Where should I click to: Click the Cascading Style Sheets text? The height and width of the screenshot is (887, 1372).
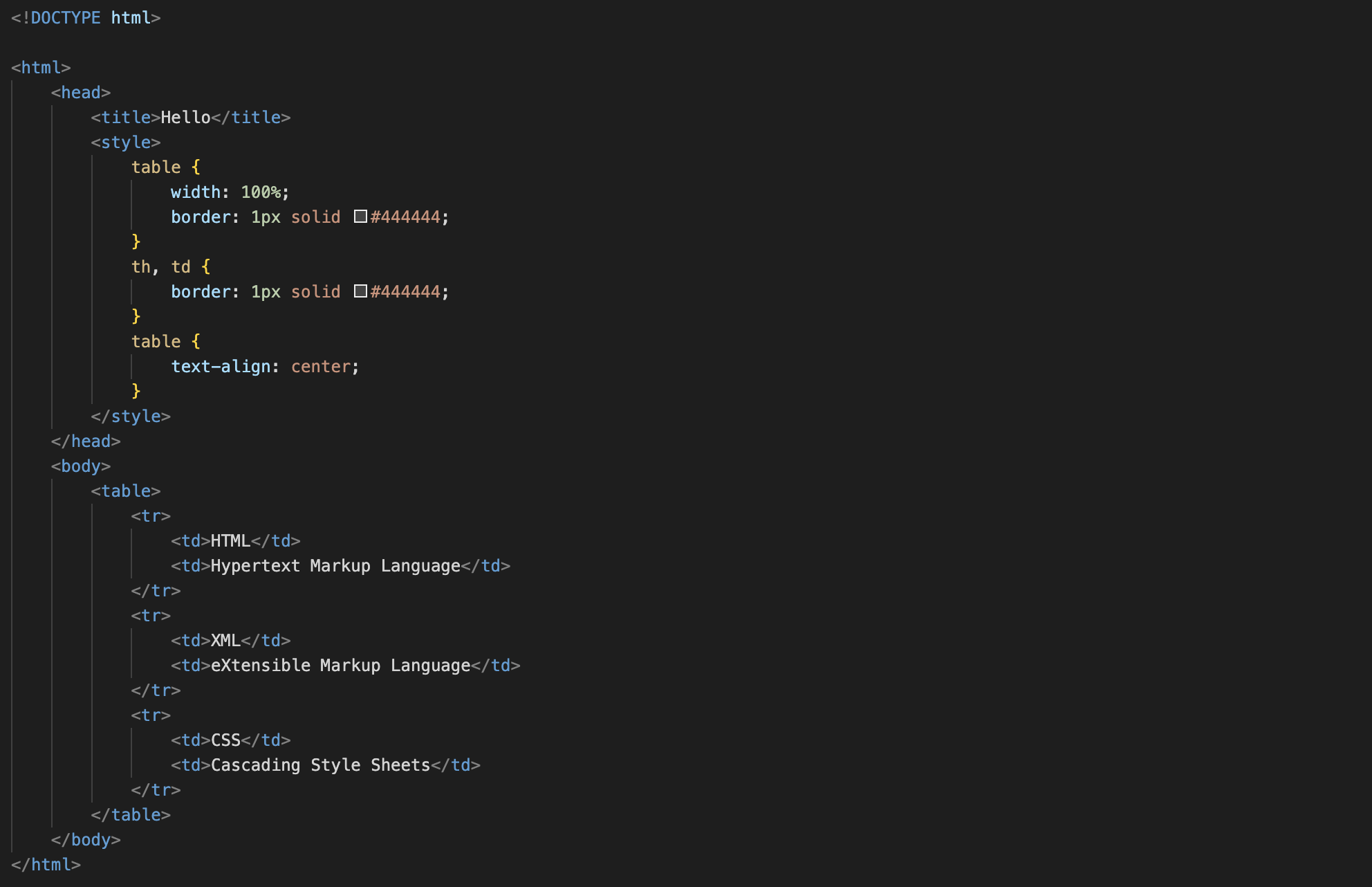pos(320,765)
